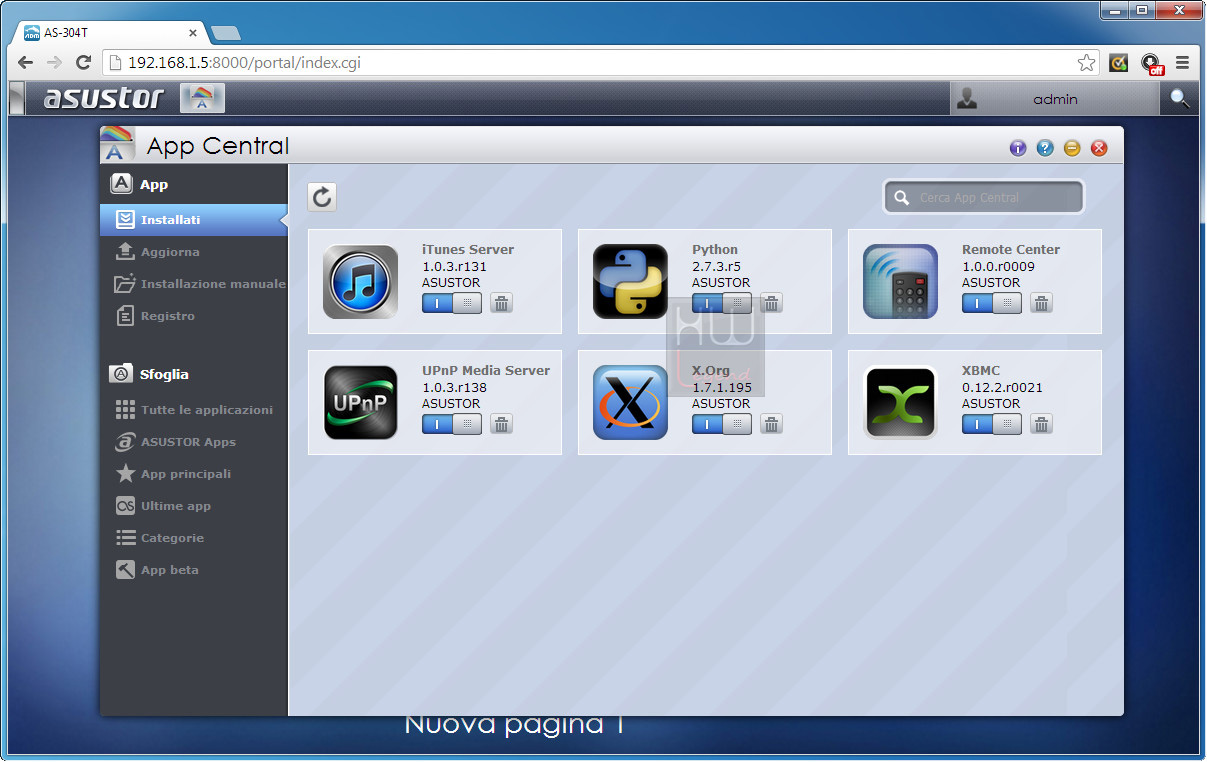Open Chrome menu hamburger icon
The height and width of the screenshot is (762, 1207).
1182,62
